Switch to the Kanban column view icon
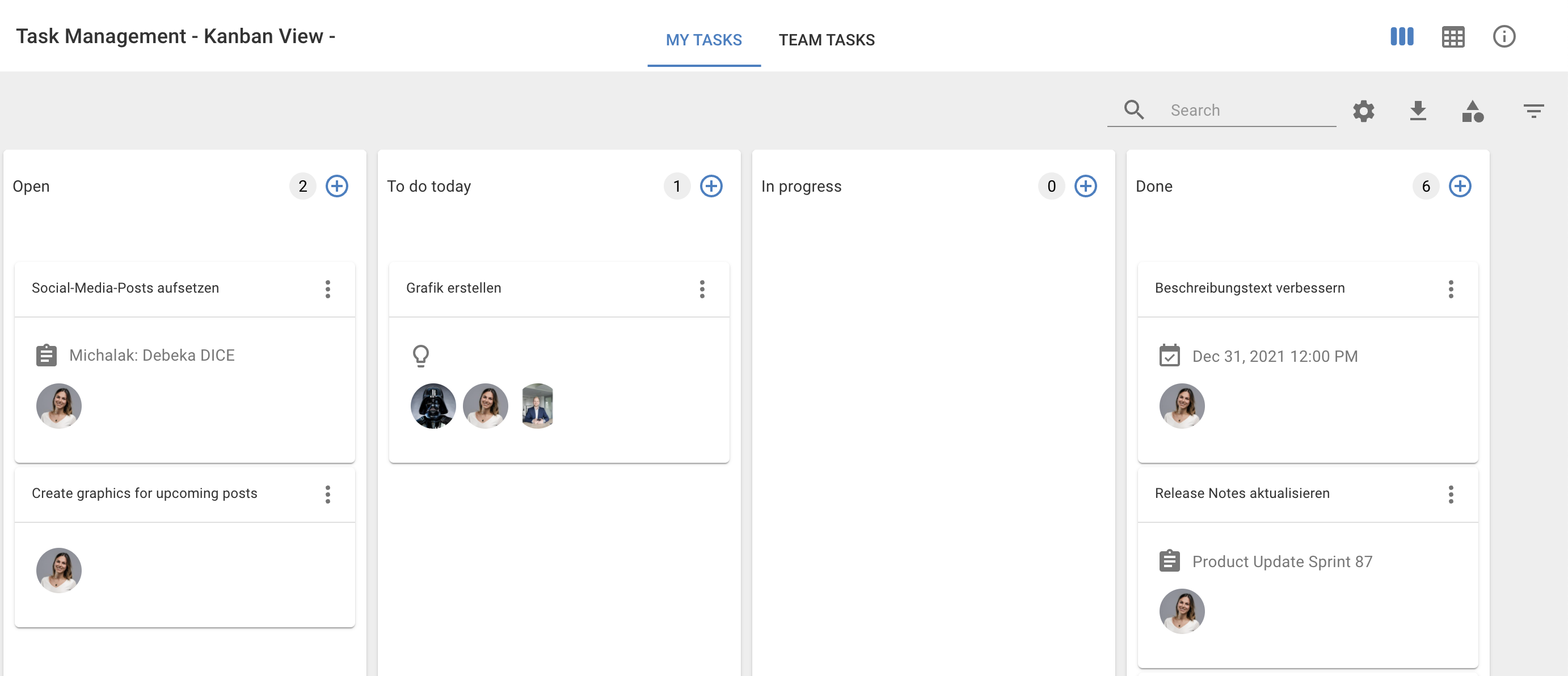The width and height of the screenshot is (1568, 676). tap(1402, 36)
